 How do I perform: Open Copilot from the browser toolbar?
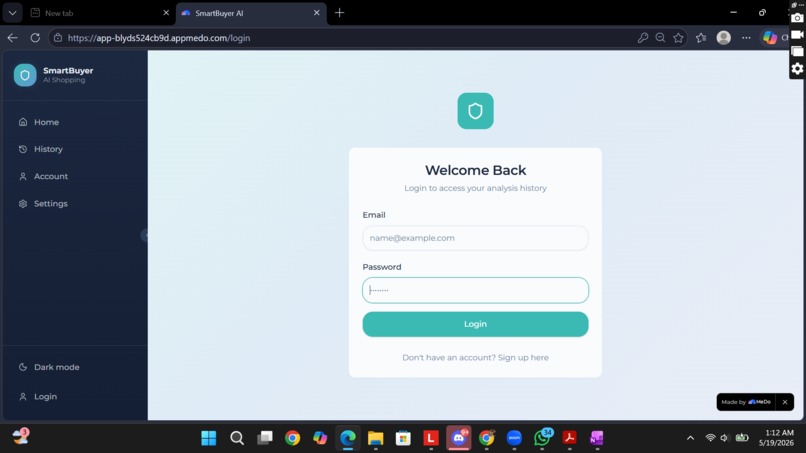(770, 38)
